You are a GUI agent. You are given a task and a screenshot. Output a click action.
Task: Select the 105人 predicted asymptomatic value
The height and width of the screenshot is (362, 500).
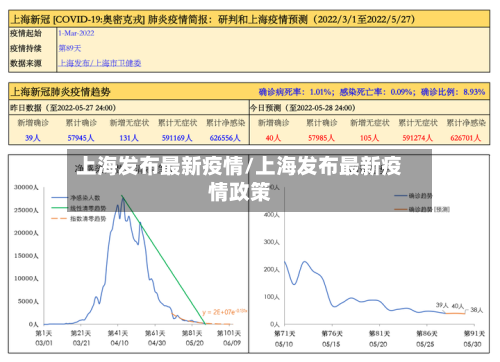[369, 138]
